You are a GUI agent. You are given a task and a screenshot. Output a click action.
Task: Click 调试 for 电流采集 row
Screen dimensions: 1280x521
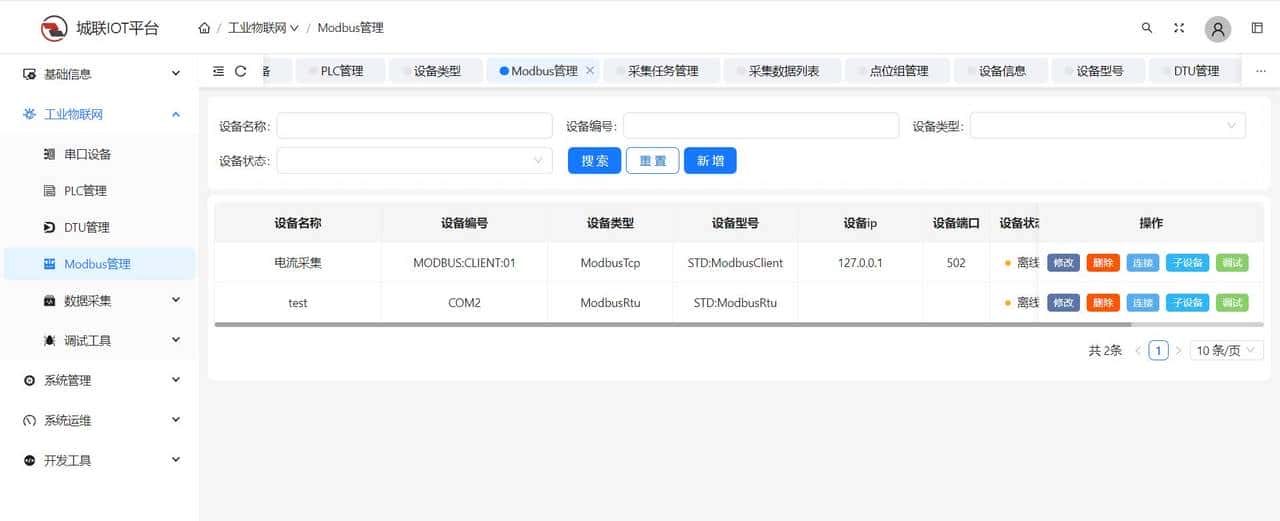tap(1232, 263)
